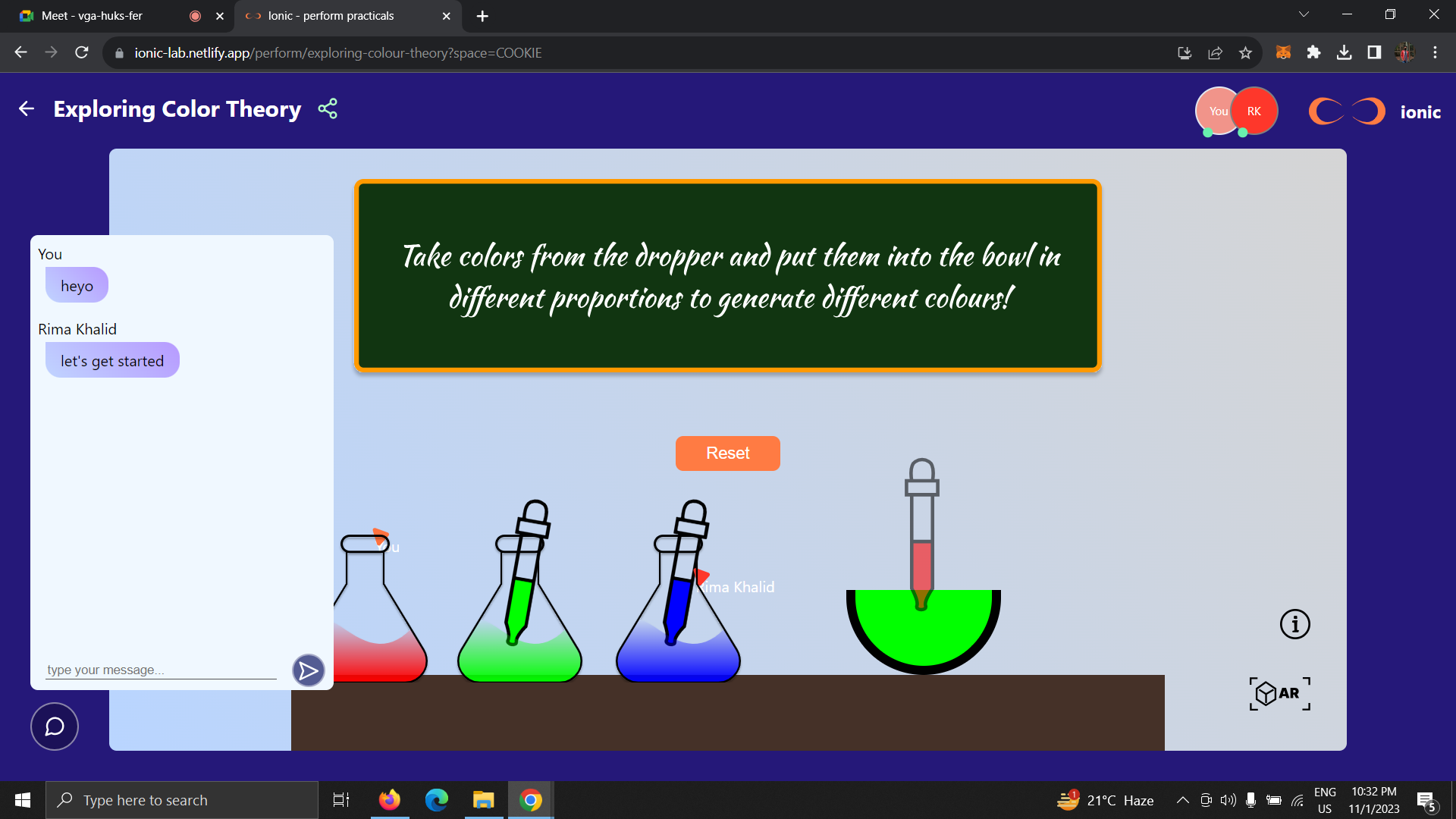The width and height of the screenshot is (1456, 819).
Task: Open a new browser tab
Action: coord(482,16)
